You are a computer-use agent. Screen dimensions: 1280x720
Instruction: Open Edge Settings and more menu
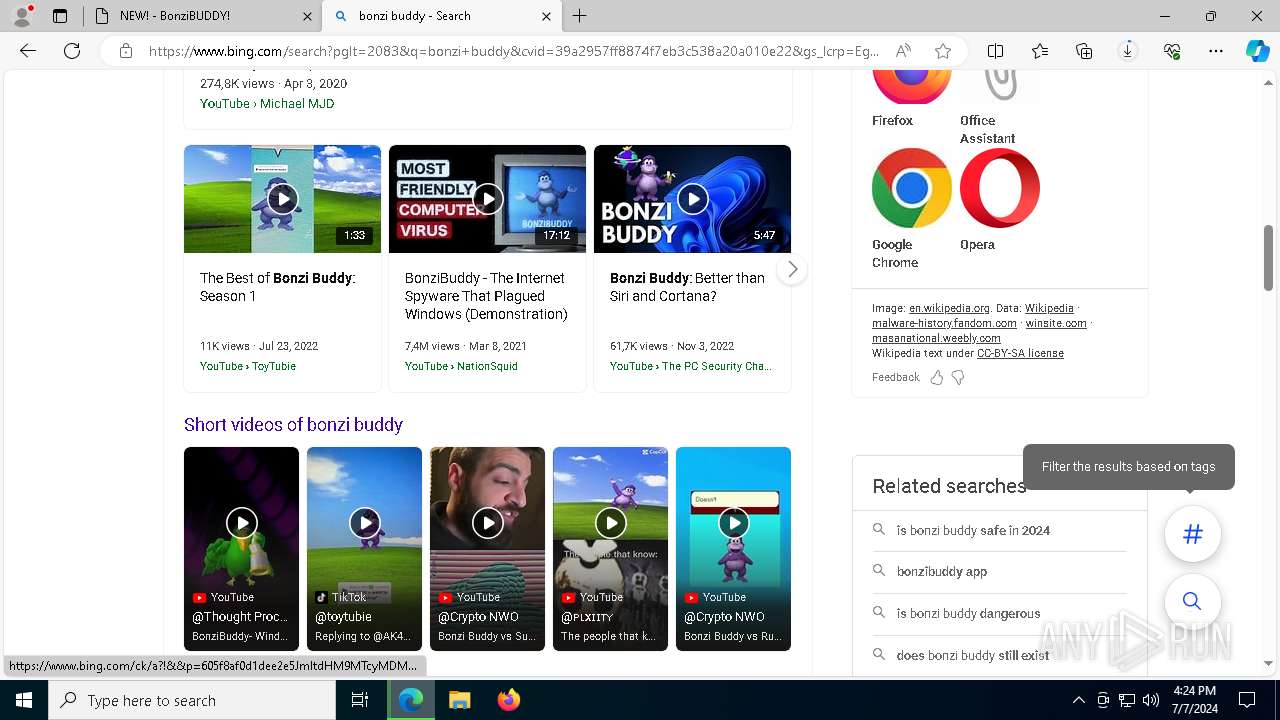tap(1216, 51)
